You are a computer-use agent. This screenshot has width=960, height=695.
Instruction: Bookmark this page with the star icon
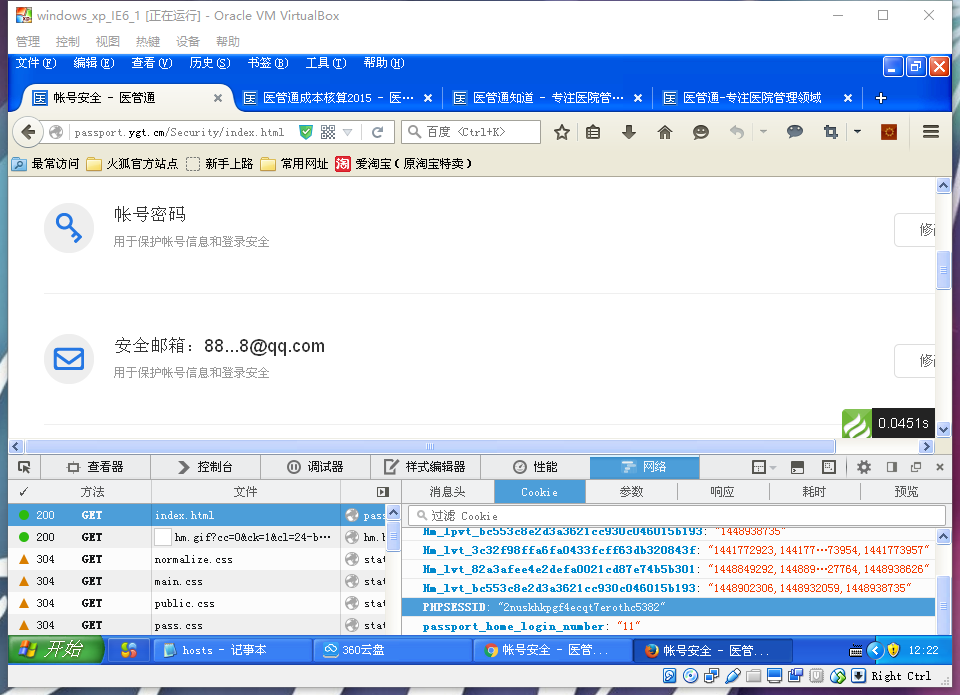click(x=561, y=132)
